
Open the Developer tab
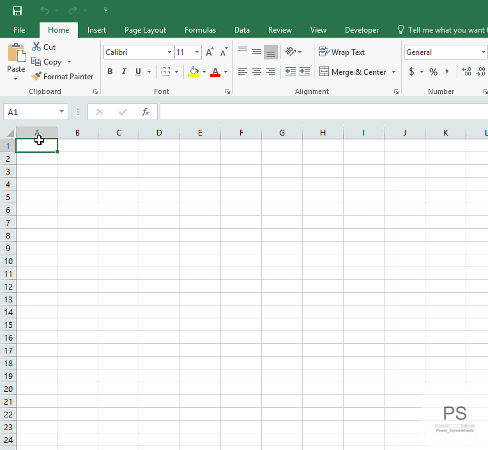[362, 30]
